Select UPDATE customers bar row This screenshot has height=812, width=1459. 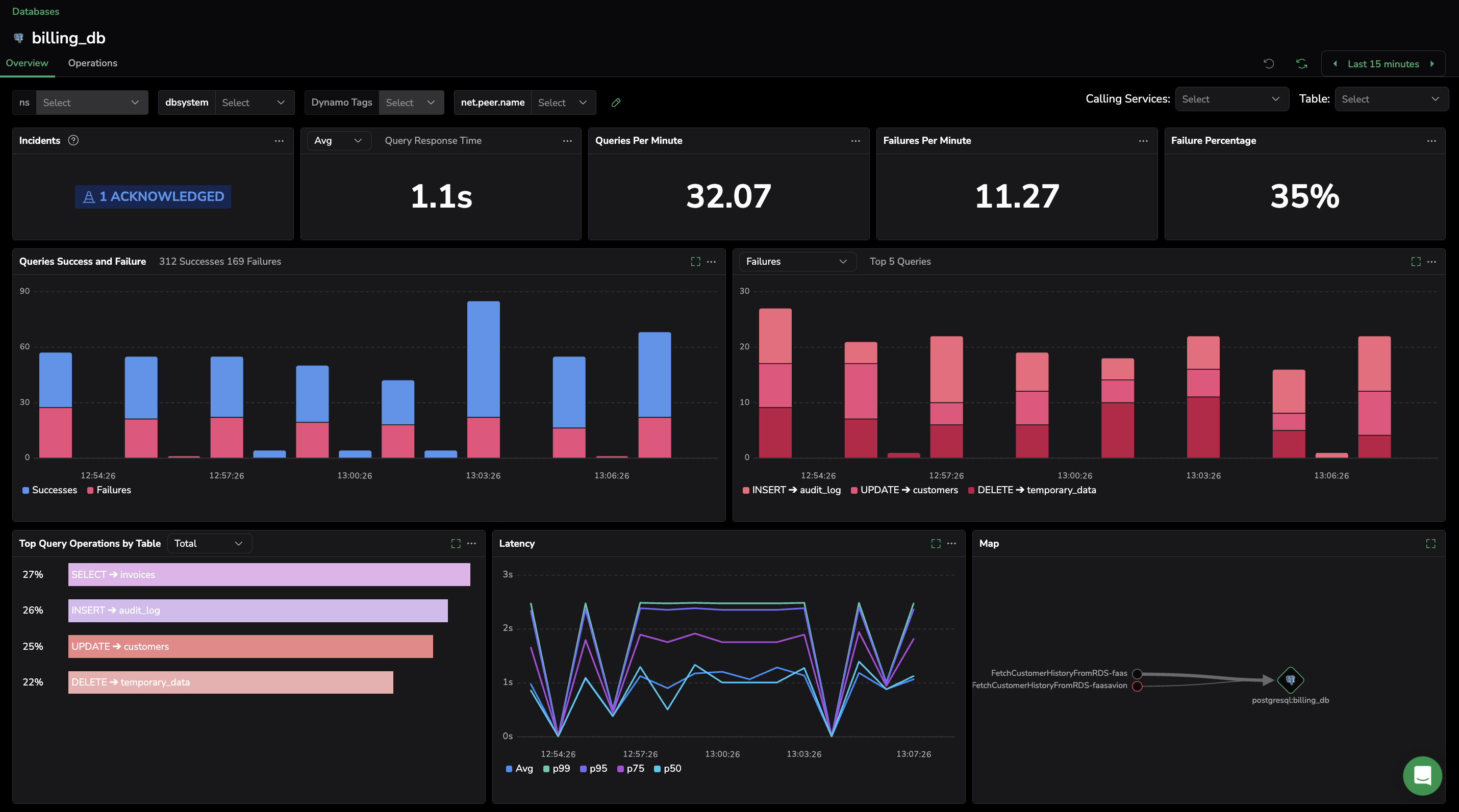(250, 647)
